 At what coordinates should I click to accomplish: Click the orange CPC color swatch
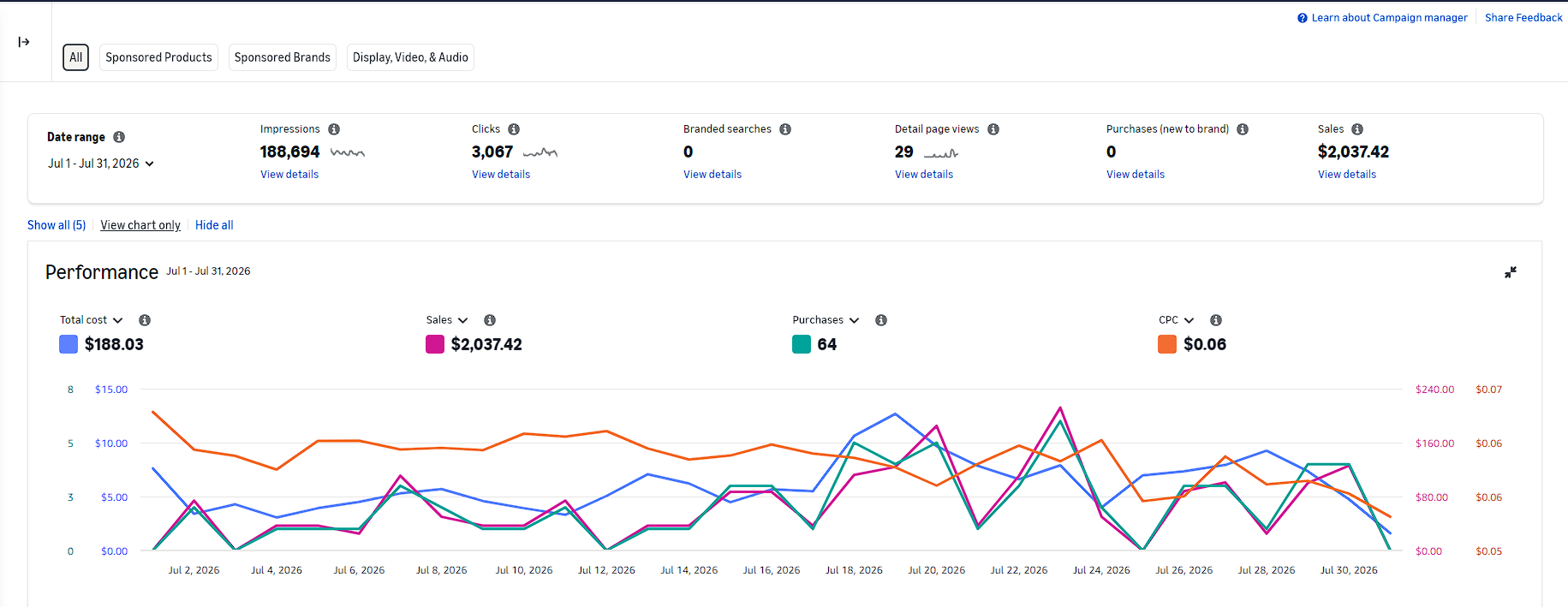click(x=1167, y=344)
